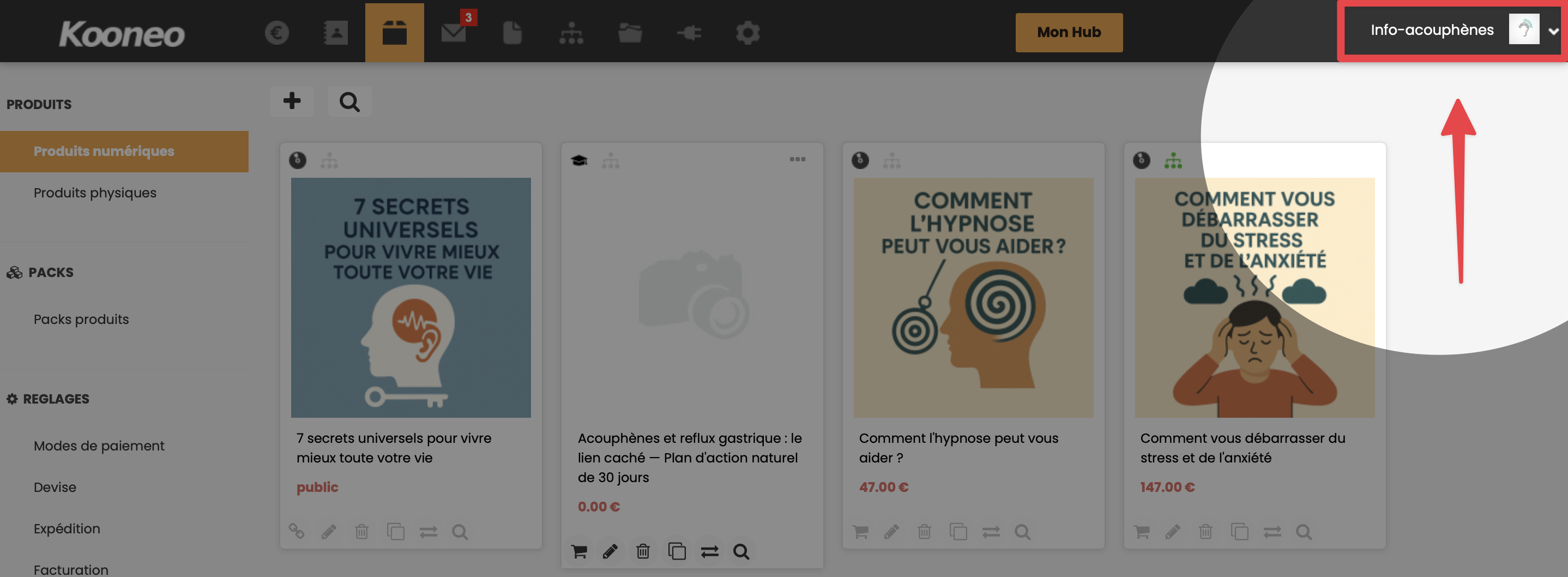Click the 7 Secrets Universels cover image
The image size is (1568, 577).
(411, 298)
